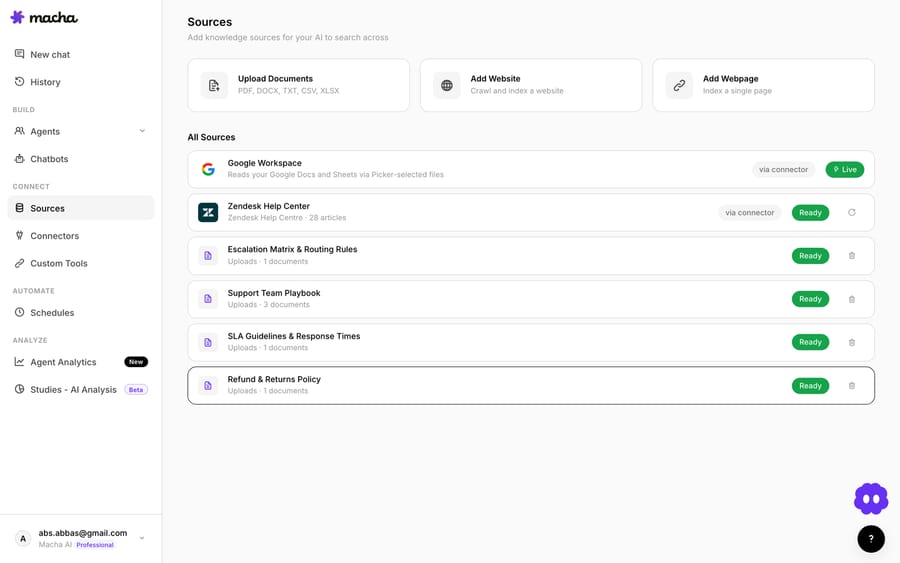Click the Google Workspace source name
Screen dimensions: 900x563
(x=265, y=163)
